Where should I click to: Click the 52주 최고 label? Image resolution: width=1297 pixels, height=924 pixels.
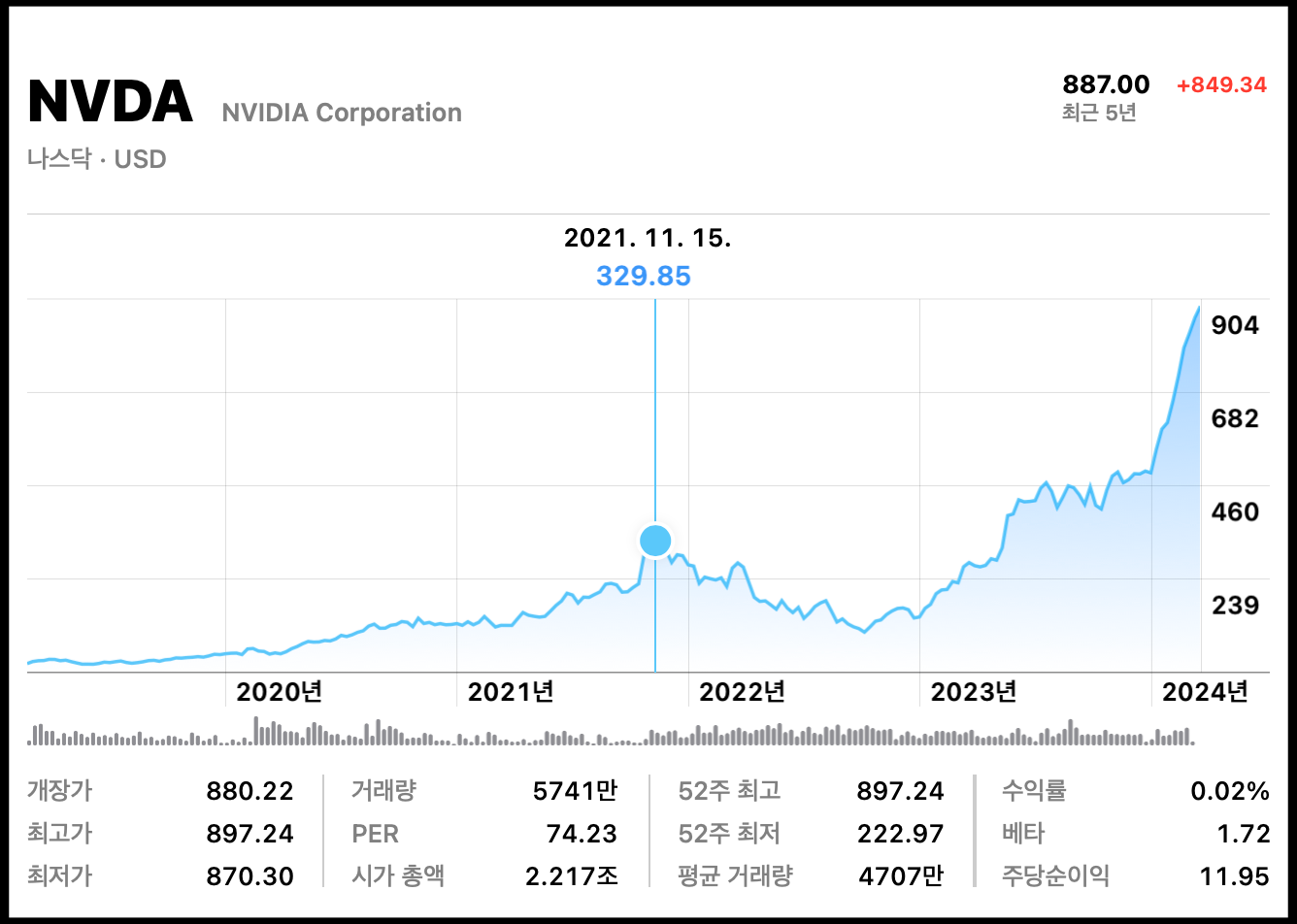click(x=728, y=791)
